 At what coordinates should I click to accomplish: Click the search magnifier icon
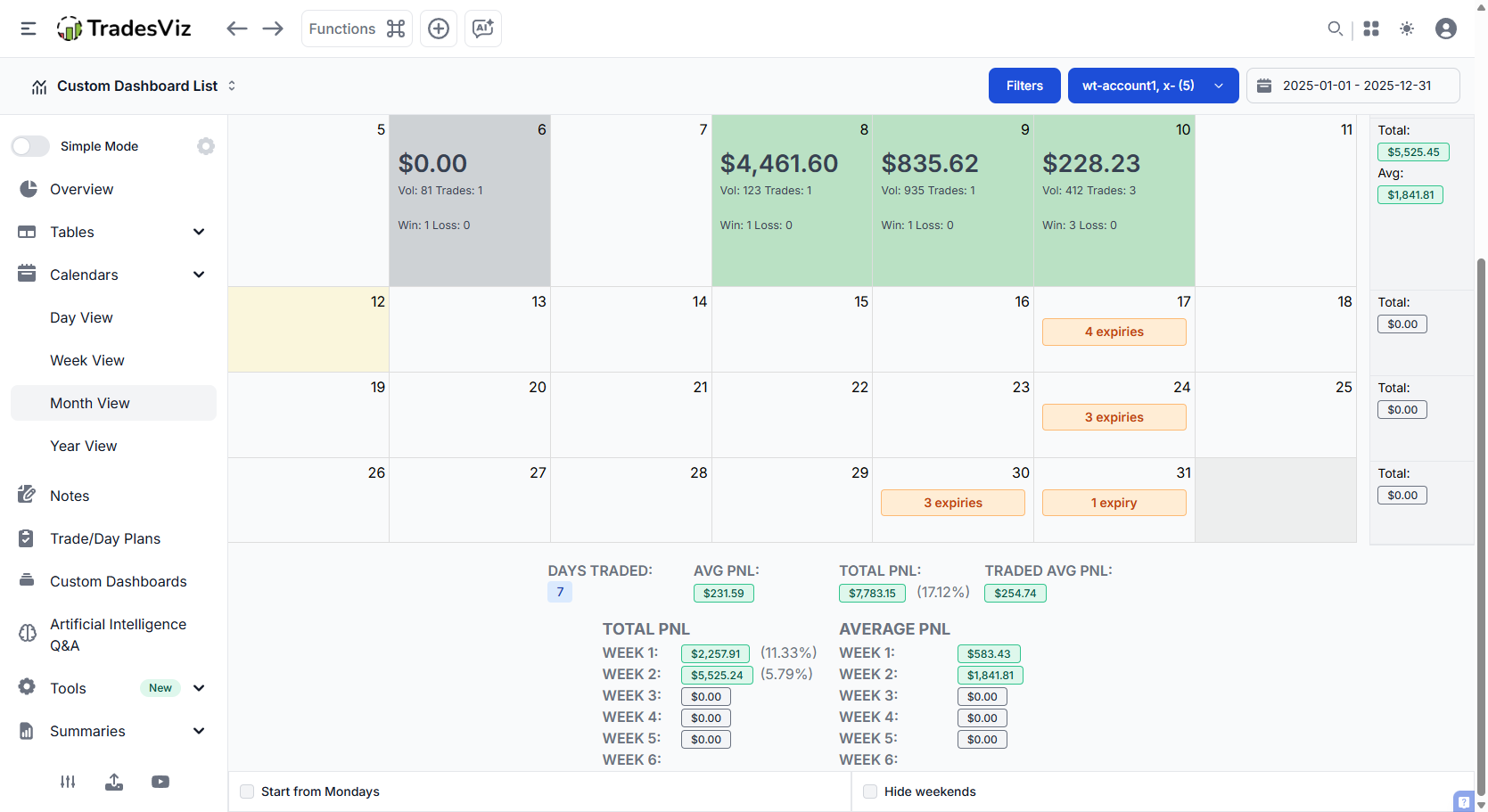[x=1335, y=29]
